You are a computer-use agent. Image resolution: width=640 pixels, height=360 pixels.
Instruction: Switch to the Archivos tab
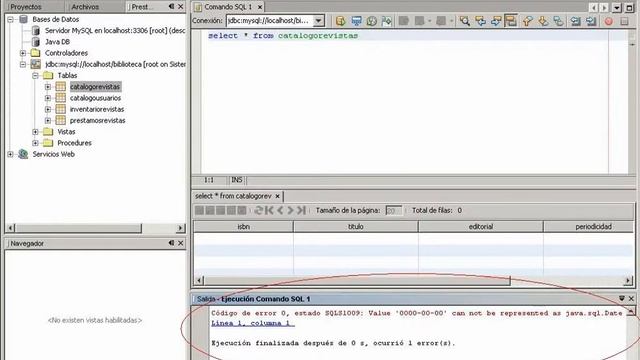[x=85, y=7]
